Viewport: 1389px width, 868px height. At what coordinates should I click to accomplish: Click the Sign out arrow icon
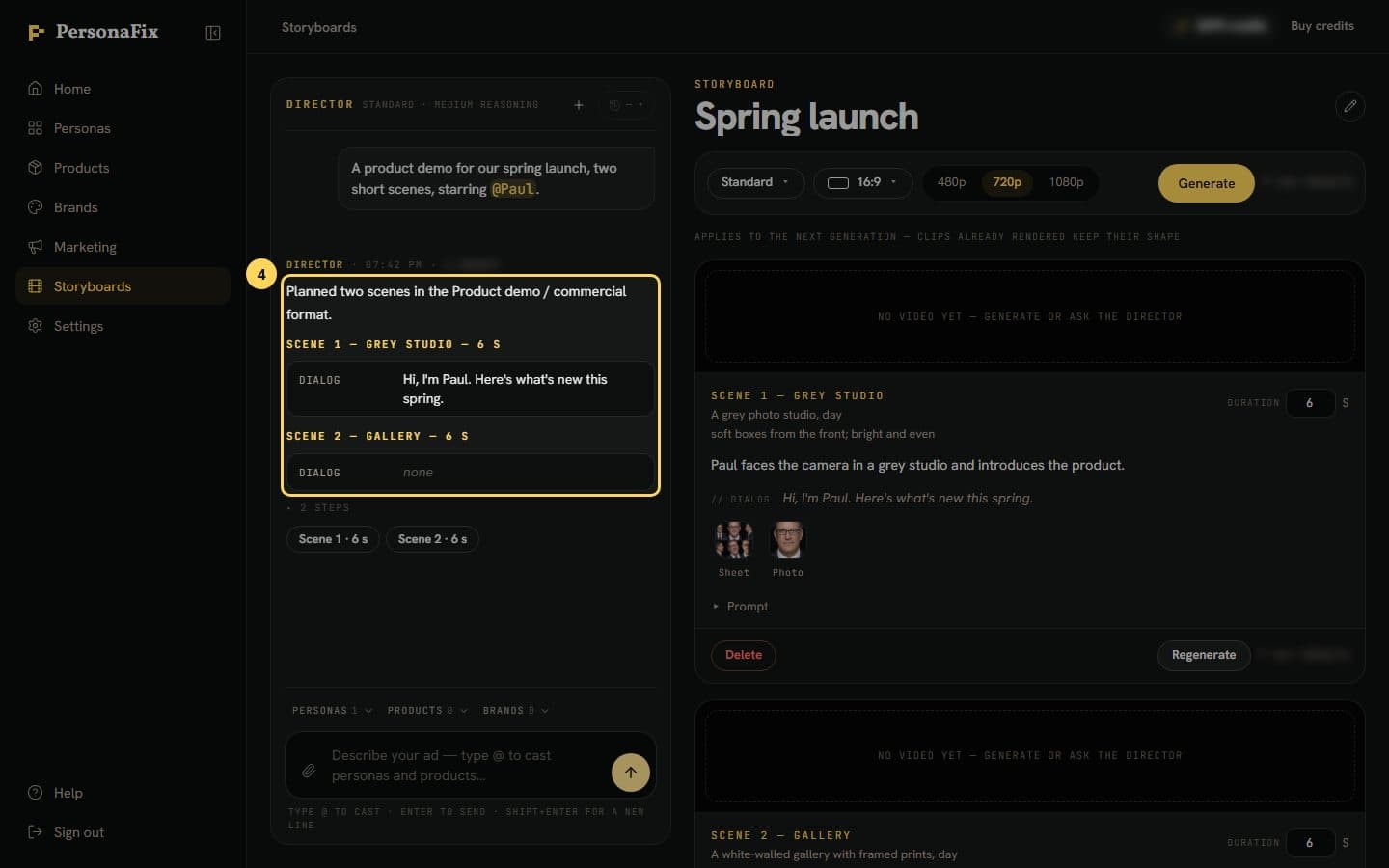(36, 832)
